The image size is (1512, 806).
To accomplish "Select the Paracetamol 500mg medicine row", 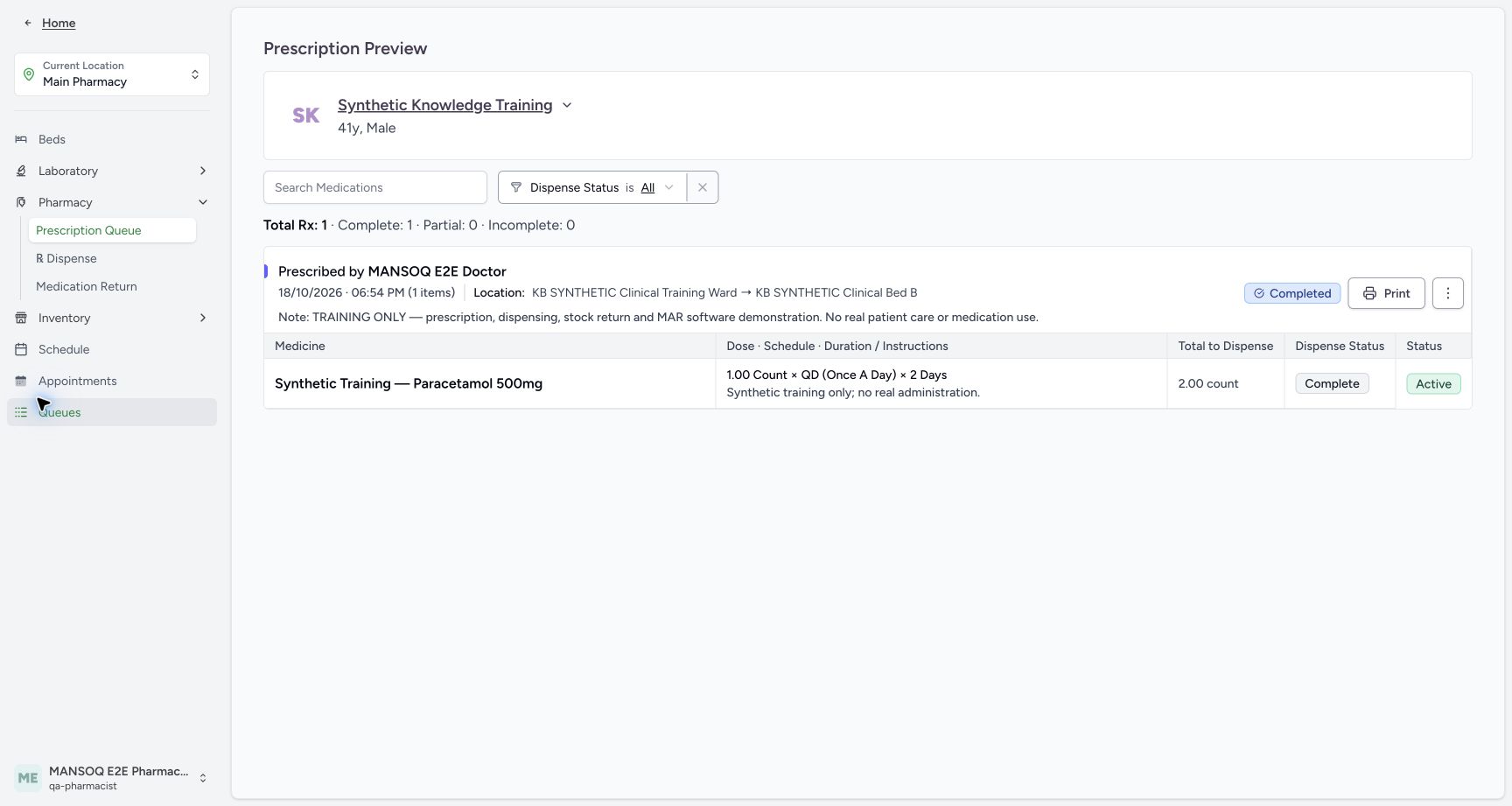I will [868, 383].
